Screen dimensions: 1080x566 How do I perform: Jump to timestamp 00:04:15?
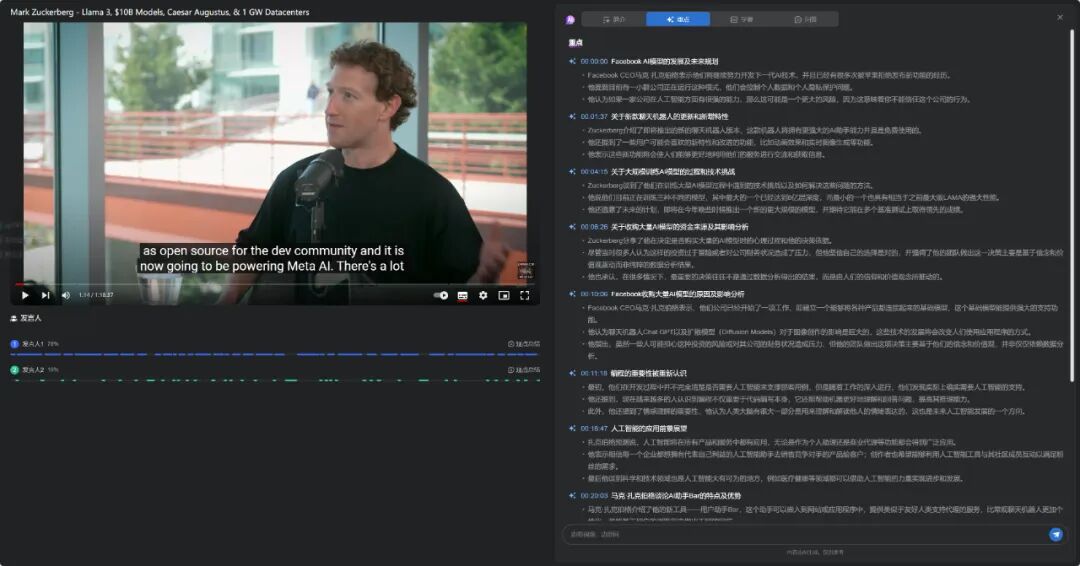click(x=594, y=171)
